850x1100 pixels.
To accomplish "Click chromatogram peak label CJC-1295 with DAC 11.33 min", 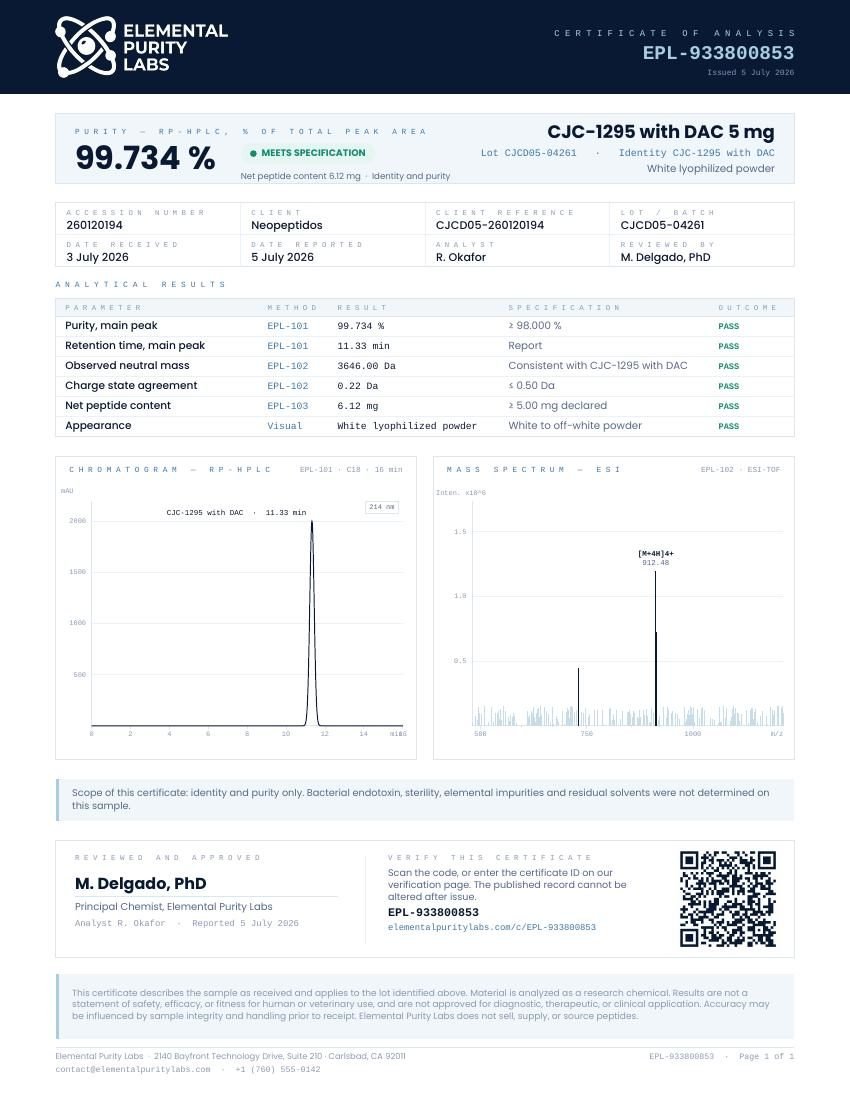I will pyautogui.click(x=236, y=513).
